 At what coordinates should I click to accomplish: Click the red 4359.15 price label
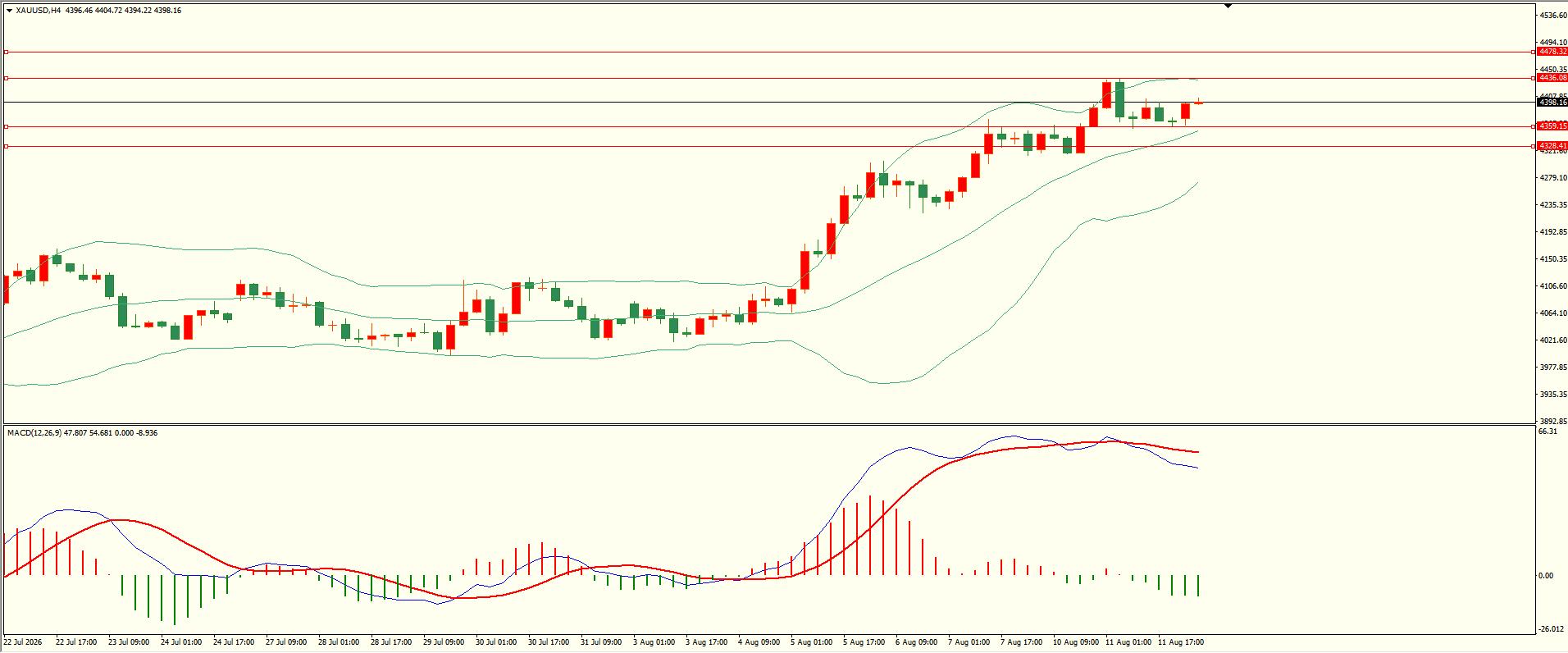tap(1552, 126)
